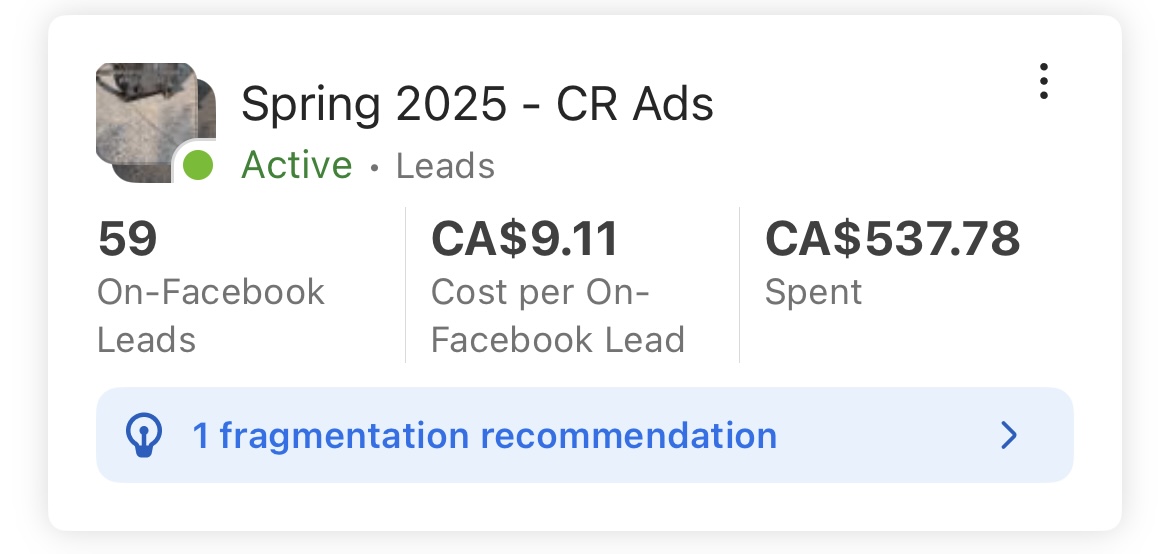Click the green "Active" status text
The height and width of the screenshot is (554, 1170).
(x=296, y=165)
